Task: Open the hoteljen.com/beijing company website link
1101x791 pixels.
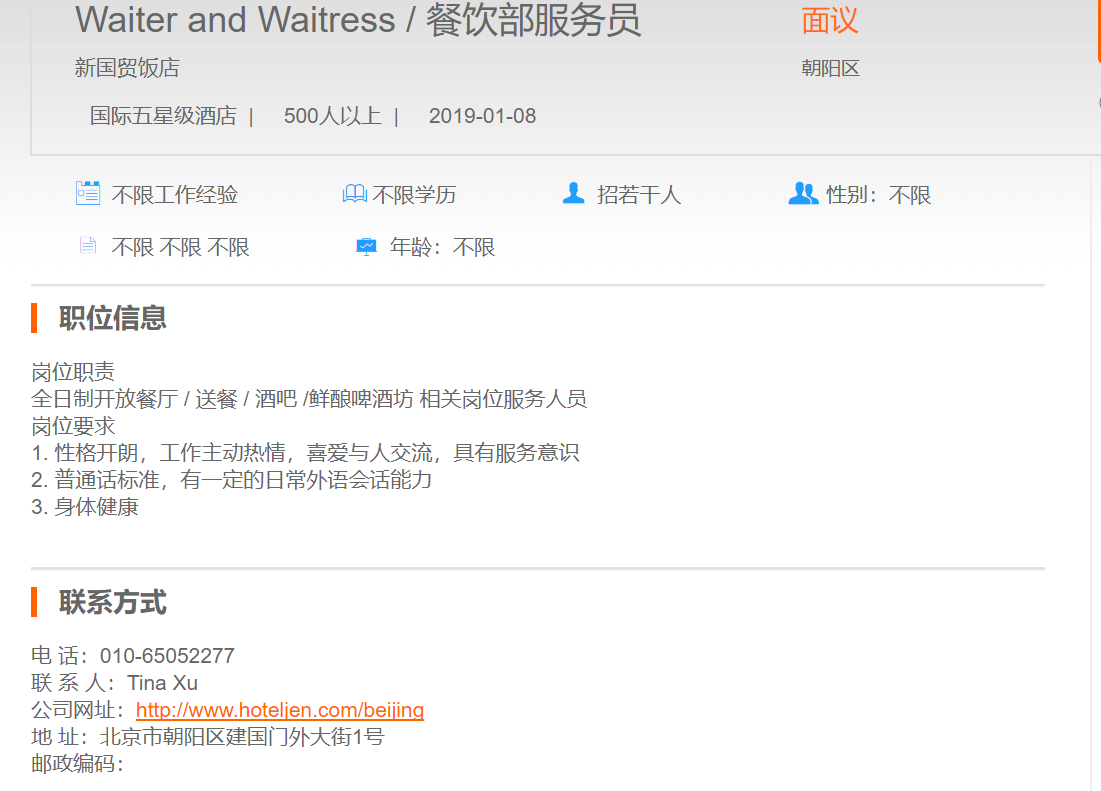Action: tap(279, 710)
